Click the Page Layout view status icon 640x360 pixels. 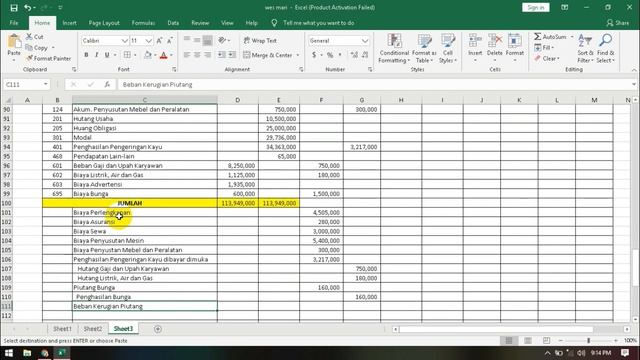click(x=528, y=340)
